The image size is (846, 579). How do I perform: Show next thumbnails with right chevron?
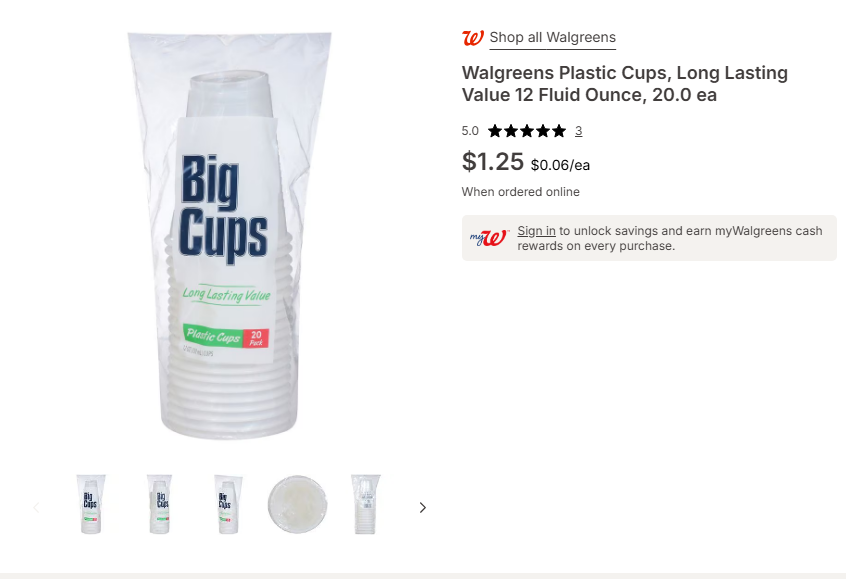422,507
